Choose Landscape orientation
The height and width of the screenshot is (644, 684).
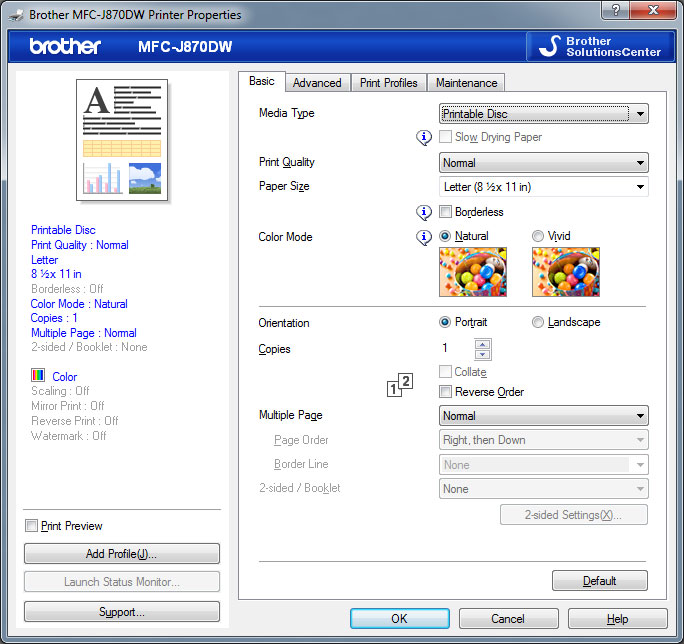(x=538, y=322)
